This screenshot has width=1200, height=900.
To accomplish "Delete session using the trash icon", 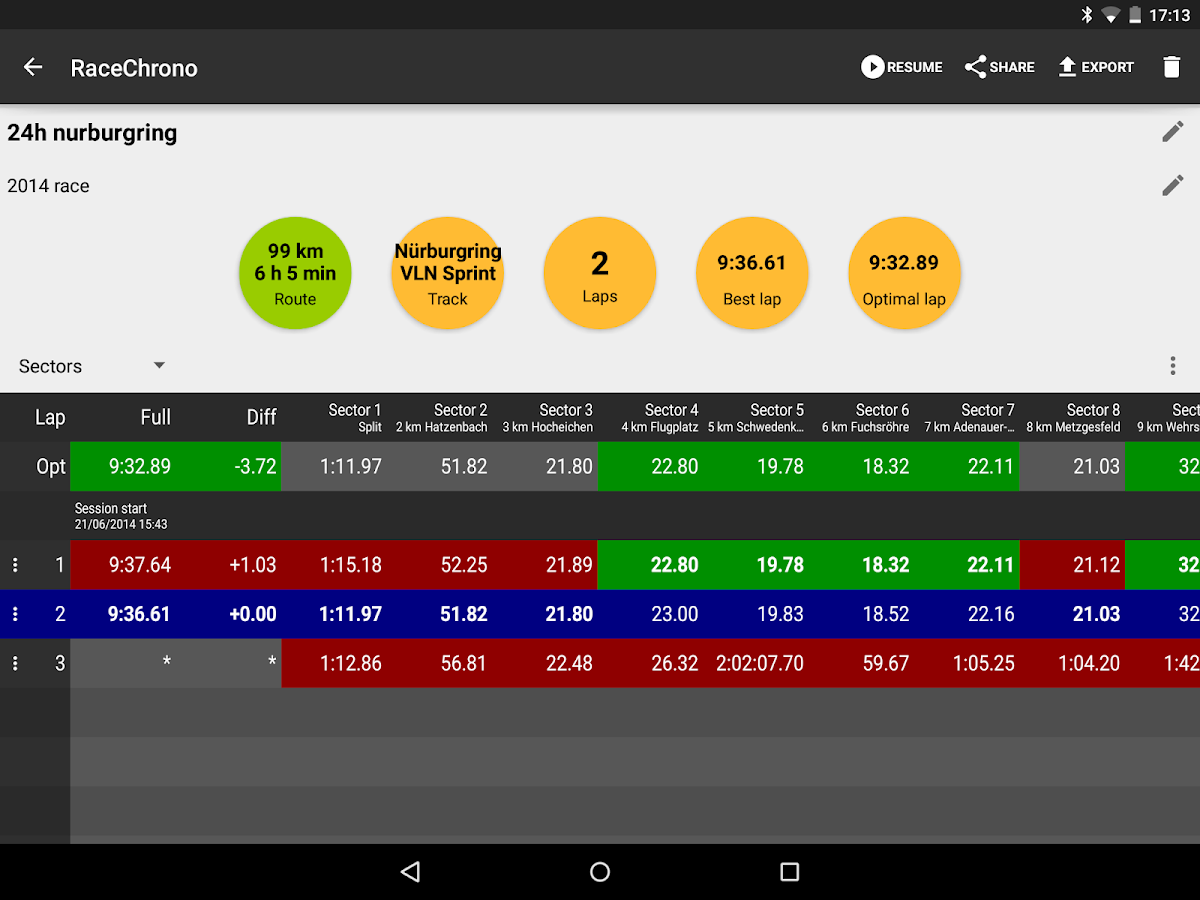I will coord(1172,66).
